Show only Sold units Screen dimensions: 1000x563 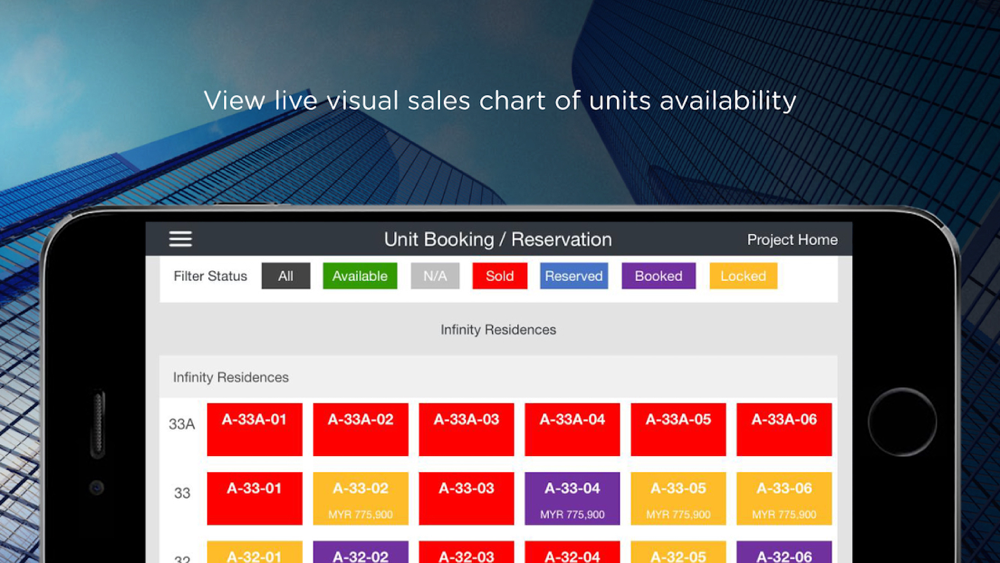(499, 276)
